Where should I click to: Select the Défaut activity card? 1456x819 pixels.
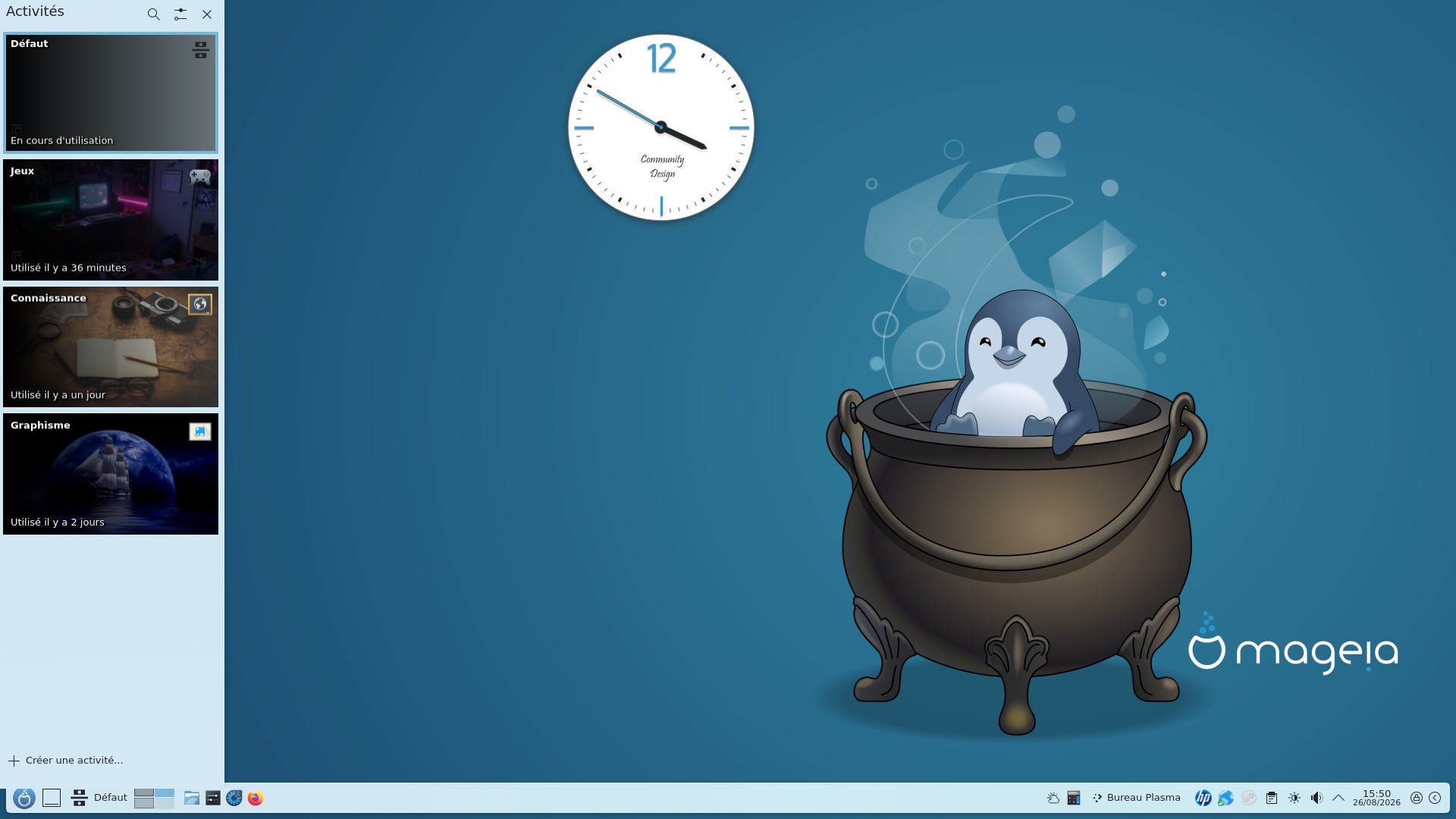tap(111, 93)
